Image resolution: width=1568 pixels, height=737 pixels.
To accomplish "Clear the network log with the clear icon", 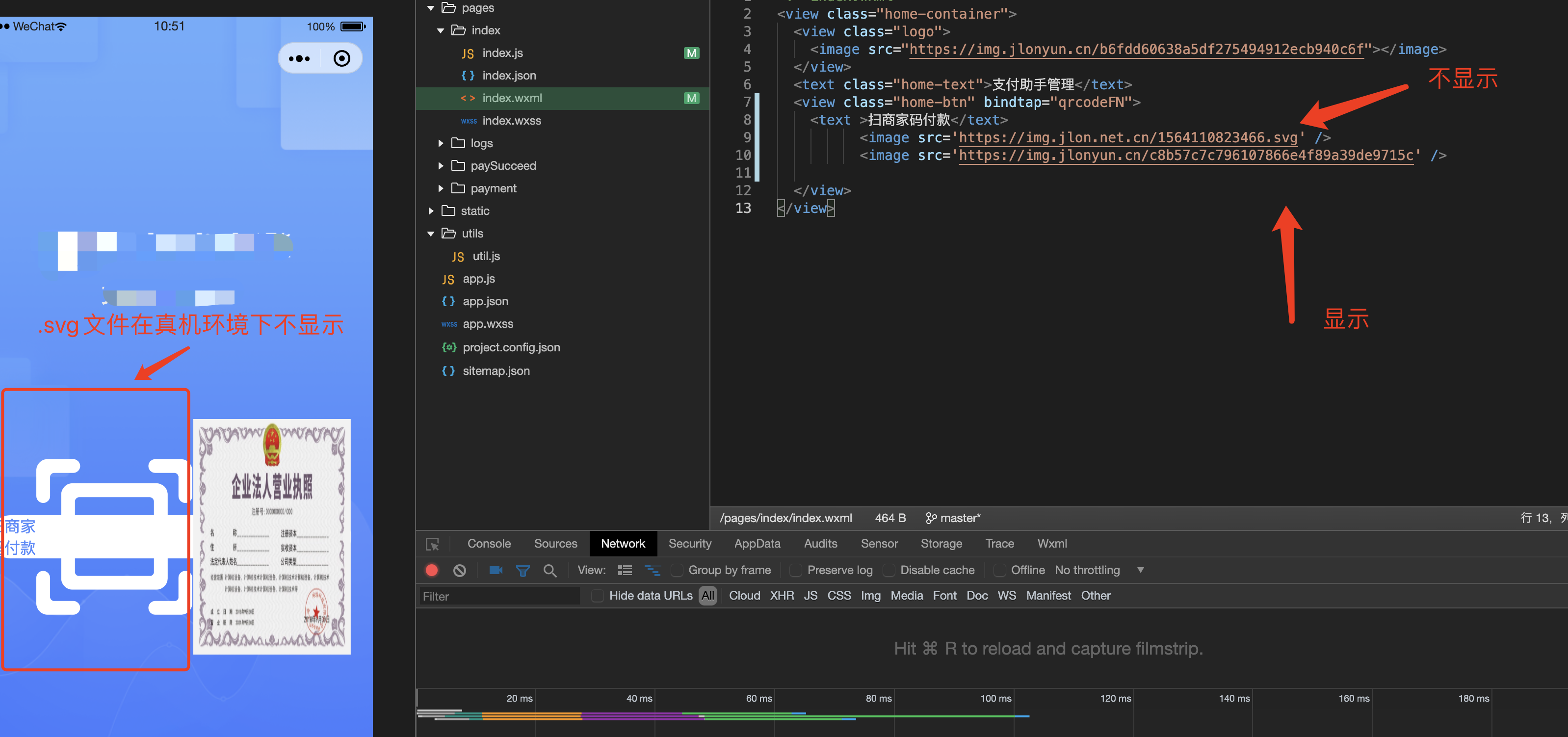I will click(460, 570).
